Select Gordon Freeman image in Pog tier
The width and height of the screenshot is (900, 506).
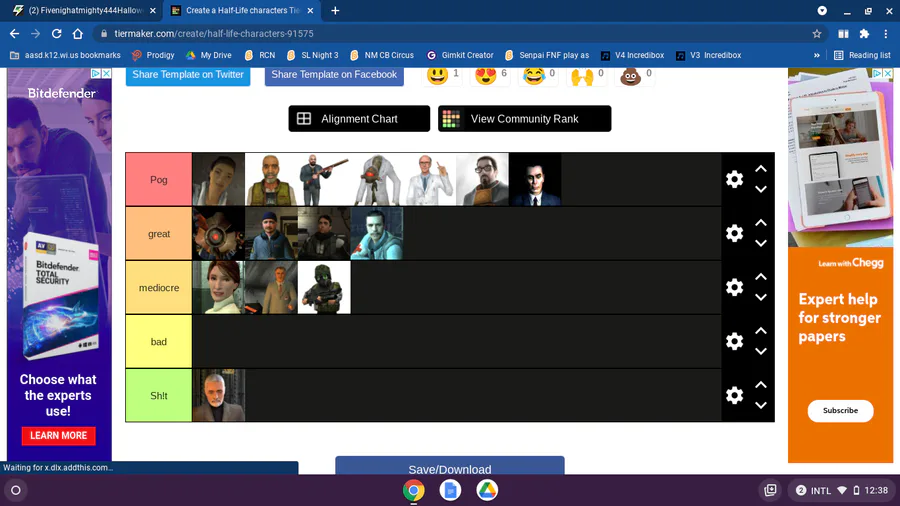(482, 179)
